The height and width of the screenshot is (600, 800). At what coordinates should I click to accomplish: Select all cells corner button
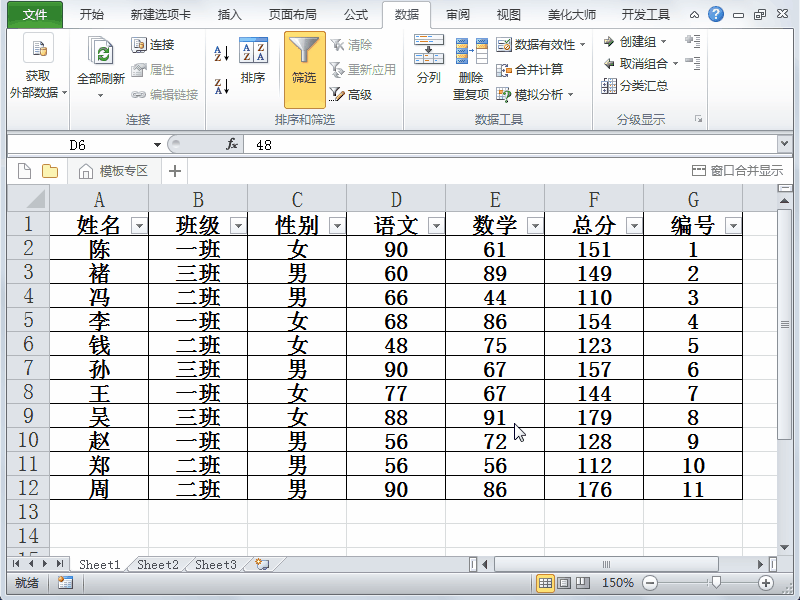click(x=29, y=198)
